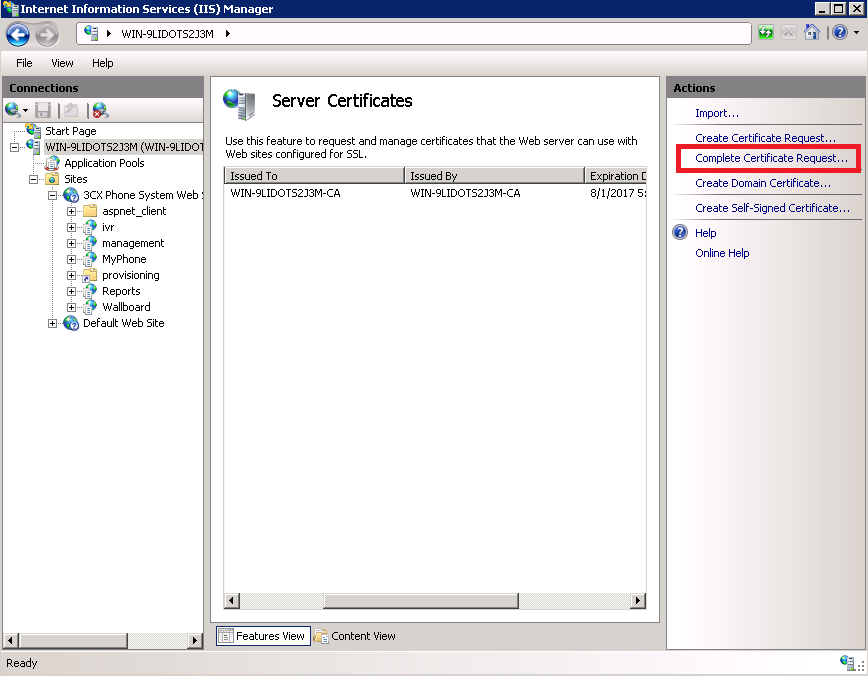Open the dropdown arrow next to the connection globe

pos(25,111)
